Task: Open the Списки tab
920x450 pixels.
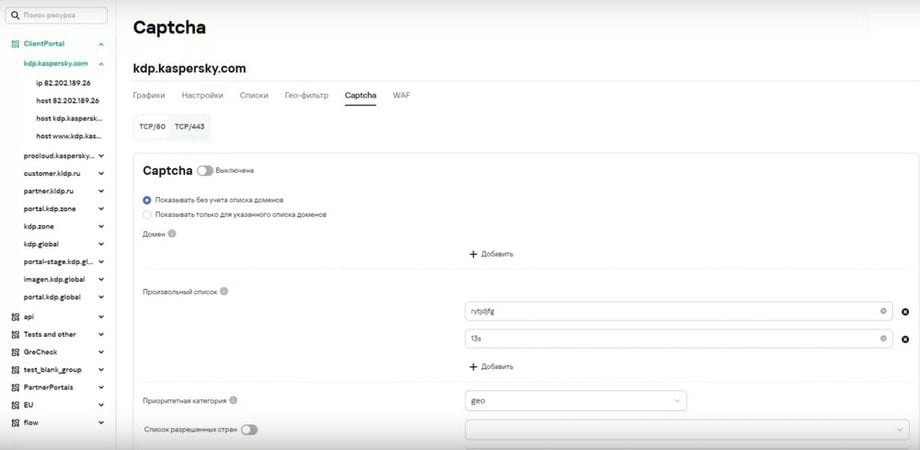Action: 254,96
